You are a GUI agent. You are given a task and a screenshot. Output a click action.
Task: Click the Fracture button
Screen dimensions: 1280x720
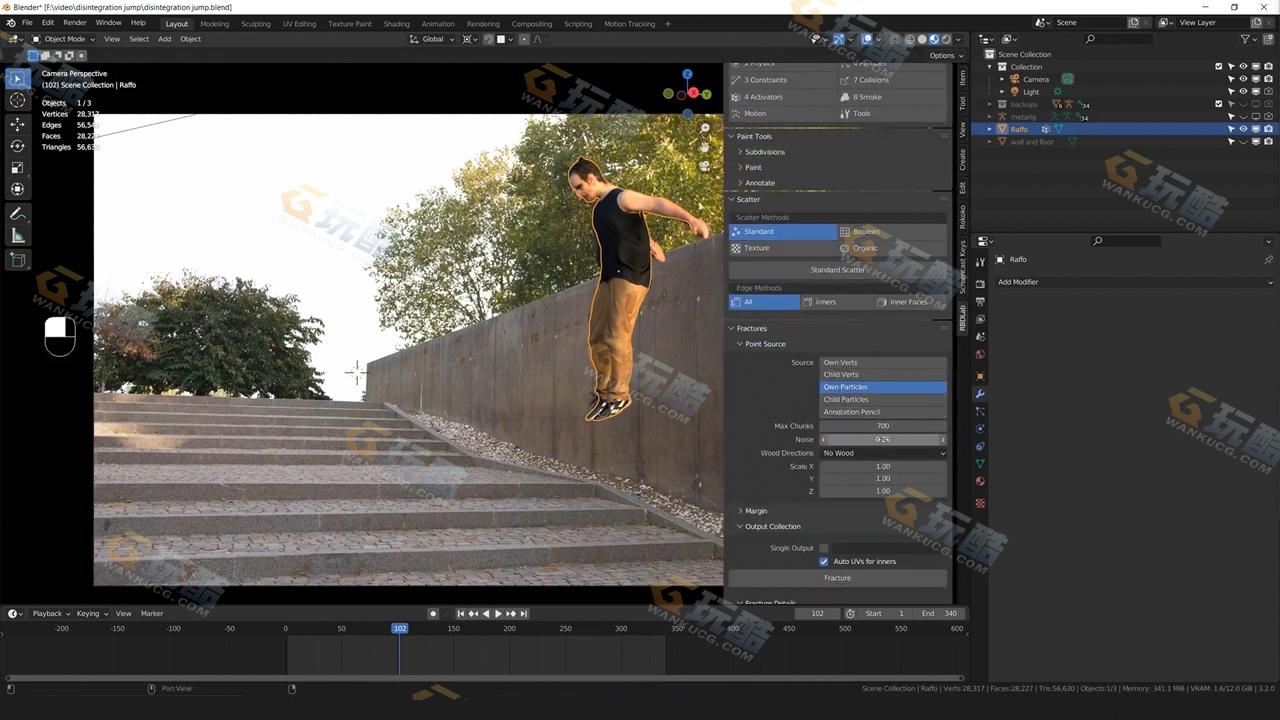(838, 578)
